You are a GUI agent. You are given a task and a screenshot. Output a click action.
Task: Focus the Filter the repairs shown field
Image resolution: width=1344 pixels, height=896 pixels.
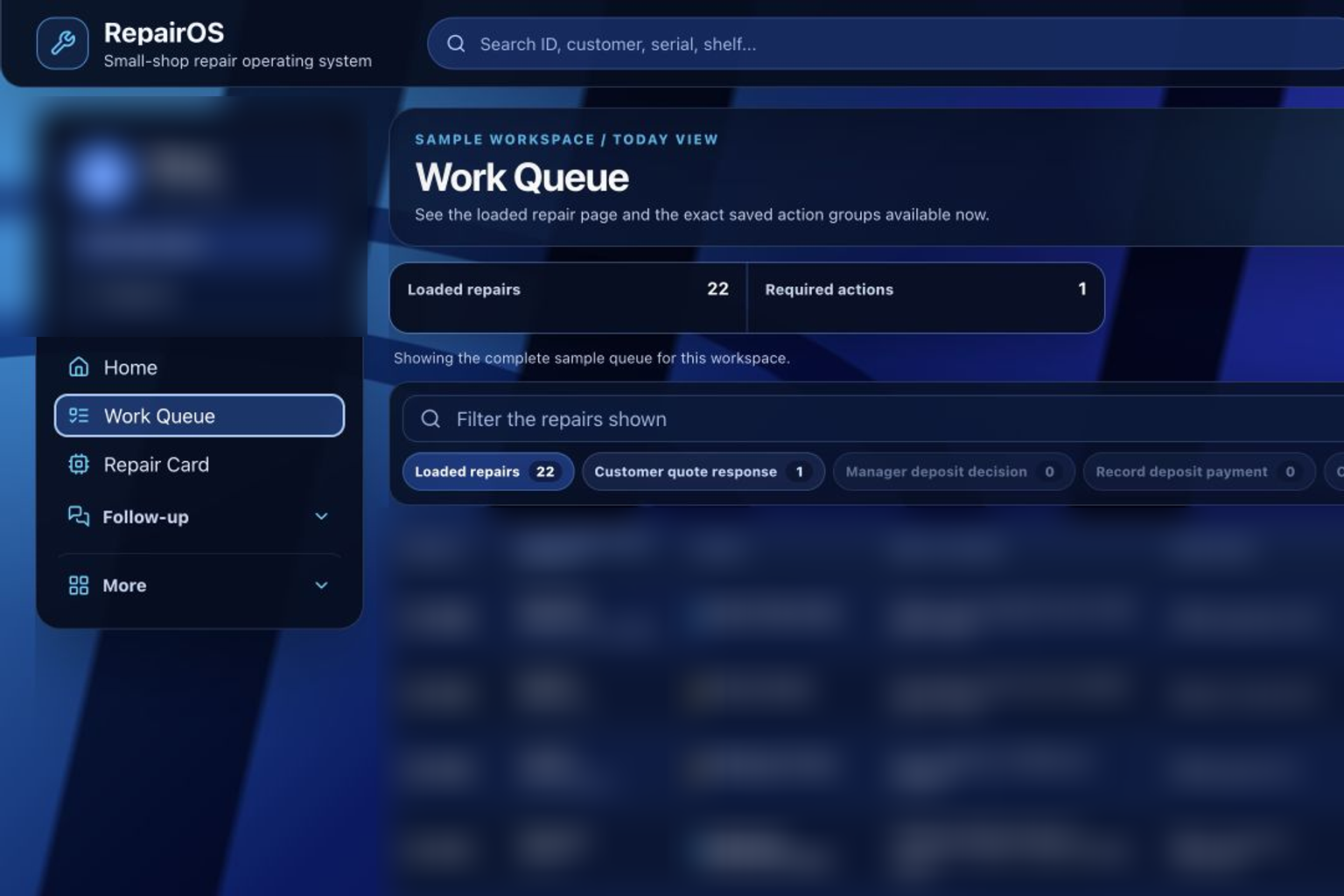pos(873,419)
